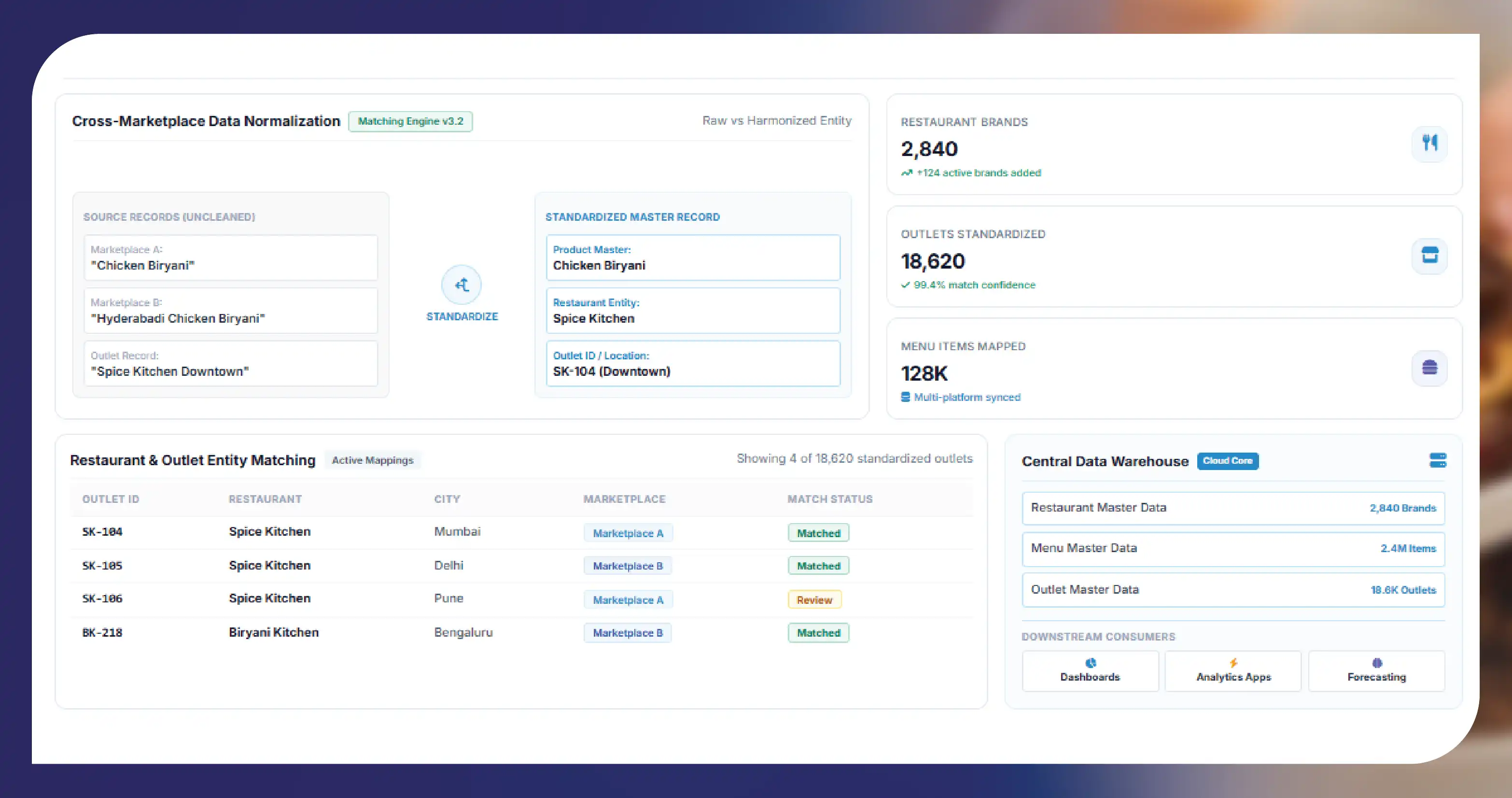Viewport: 1512px width, 798px height.
Task: Click the round Standardize merge icon
Action: pyautogui.click(x=462, y=285)
